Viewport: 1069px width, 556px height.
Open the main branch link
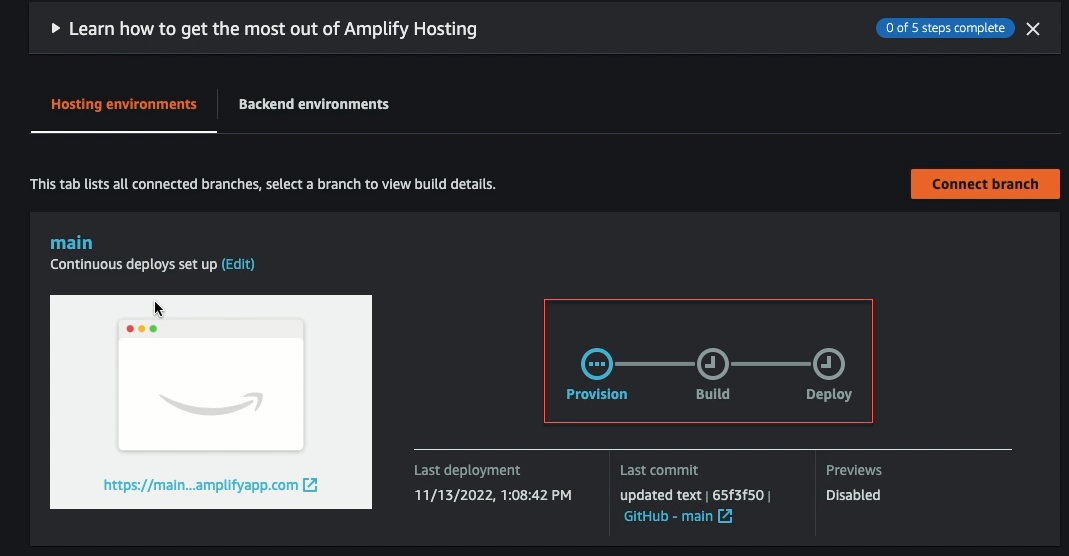click(71, 243)
